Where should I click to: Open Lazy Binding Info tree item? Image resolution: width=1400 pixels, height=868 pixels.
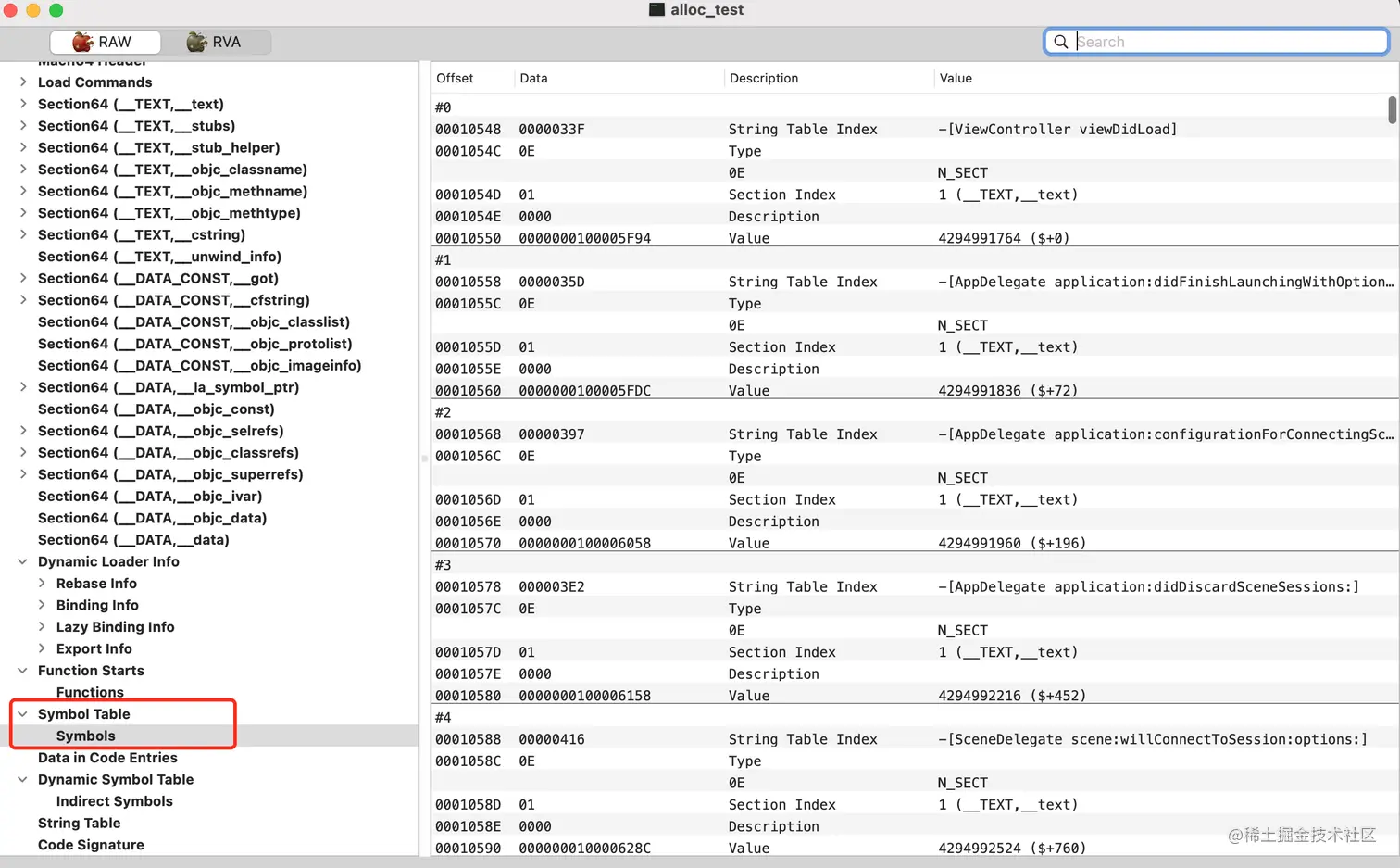(x=115, y=626)
